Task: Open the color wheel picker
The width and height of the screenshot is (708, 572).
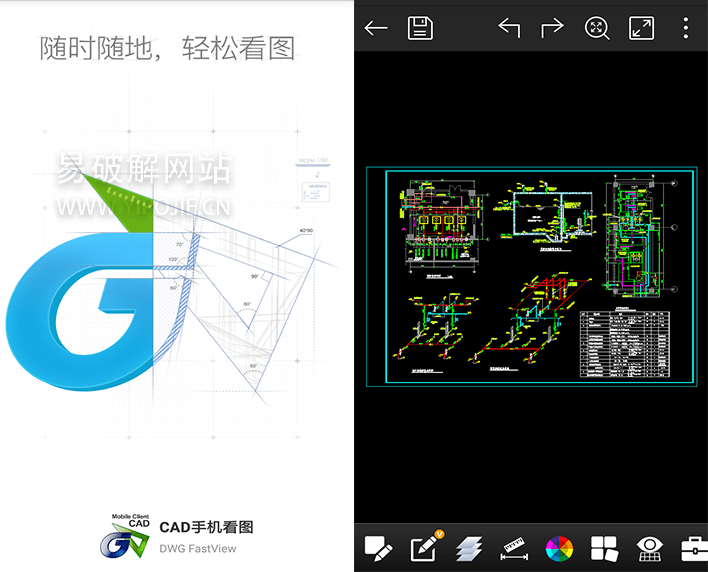Action: [x=559, y=549]
